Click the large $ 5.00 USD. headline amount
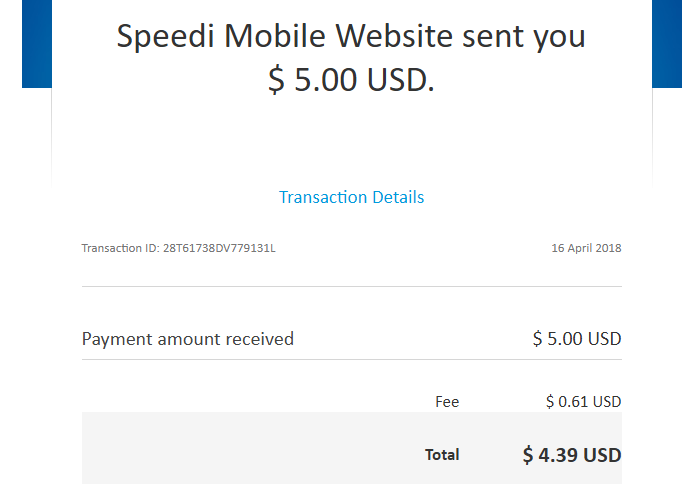Screen dimensions: 690x484 [351, 80]
